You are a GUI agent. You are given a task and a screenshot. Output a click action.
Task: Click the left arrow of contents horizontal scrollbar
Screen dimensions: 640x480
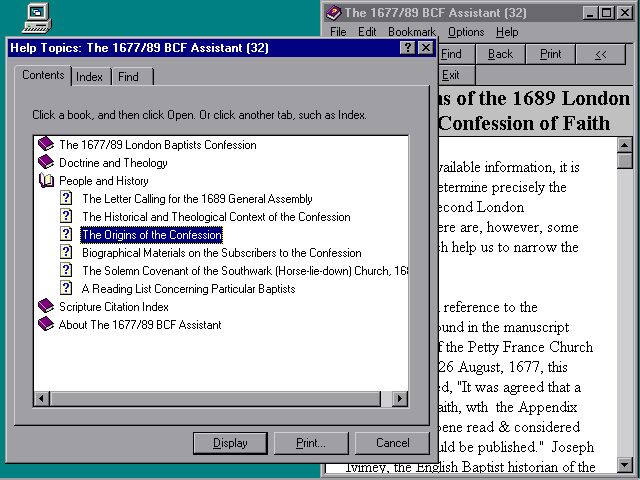tap(42, 398)
